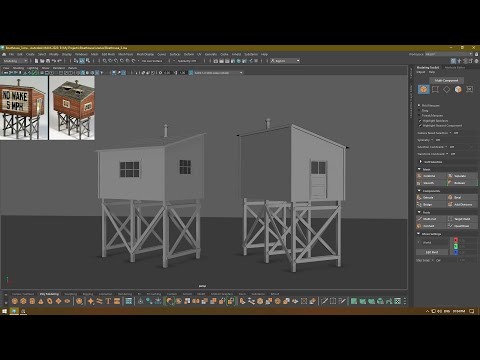
Task: Open the Workspace dropdown
Action: pyautogui.click(x=449, y=54)
